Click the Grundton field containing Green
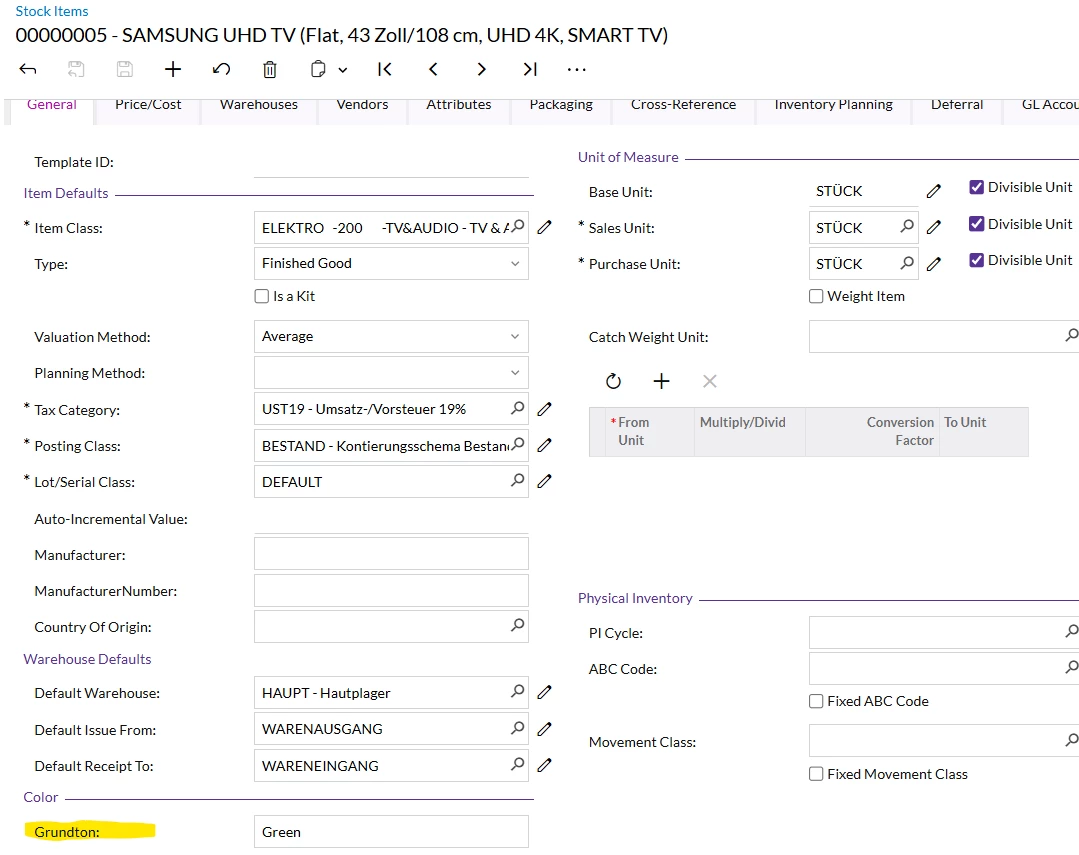This screenshot has width=1079, height=855. pyautogui.click(x=391, y=832)
